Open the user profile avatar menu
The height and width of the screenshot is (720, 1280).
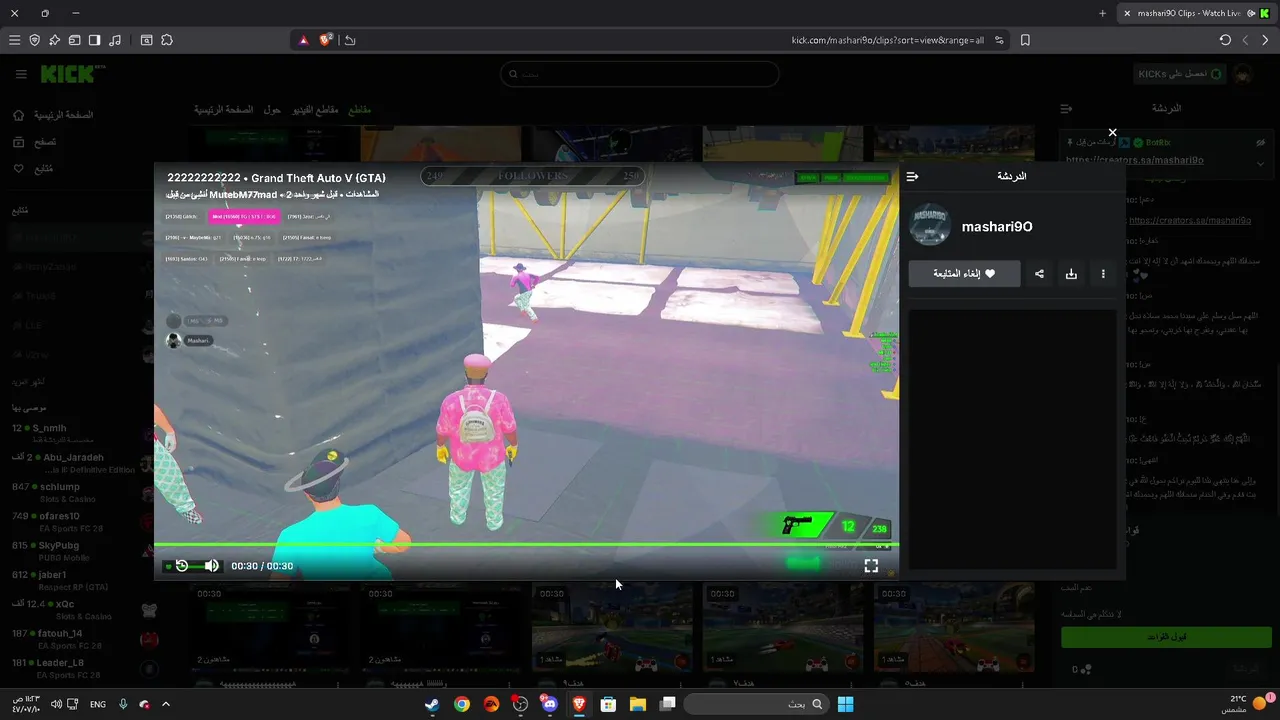(1243, 74)
